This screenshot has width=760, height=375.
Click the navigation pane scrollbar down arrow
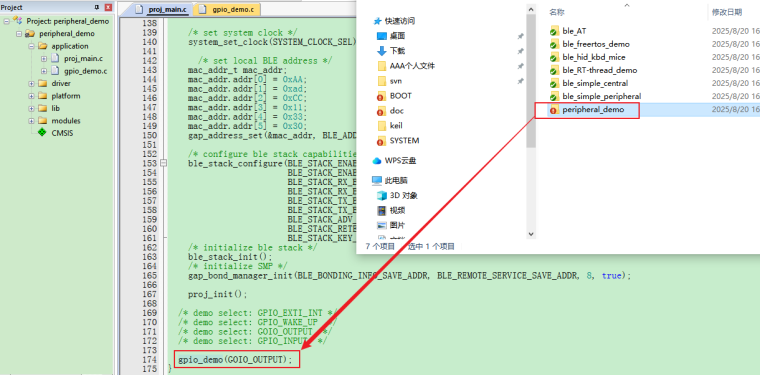(x=531, y=234)
